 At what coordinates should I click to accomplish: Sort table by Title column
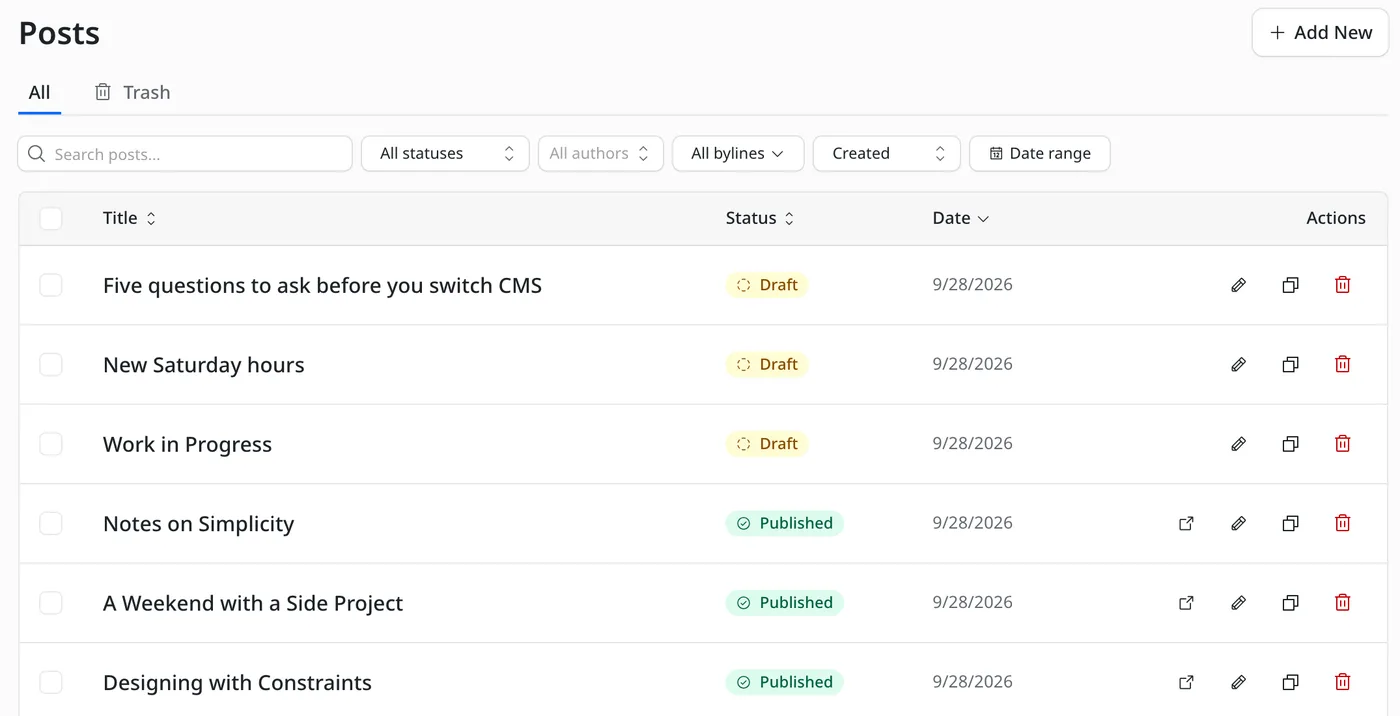129,218
